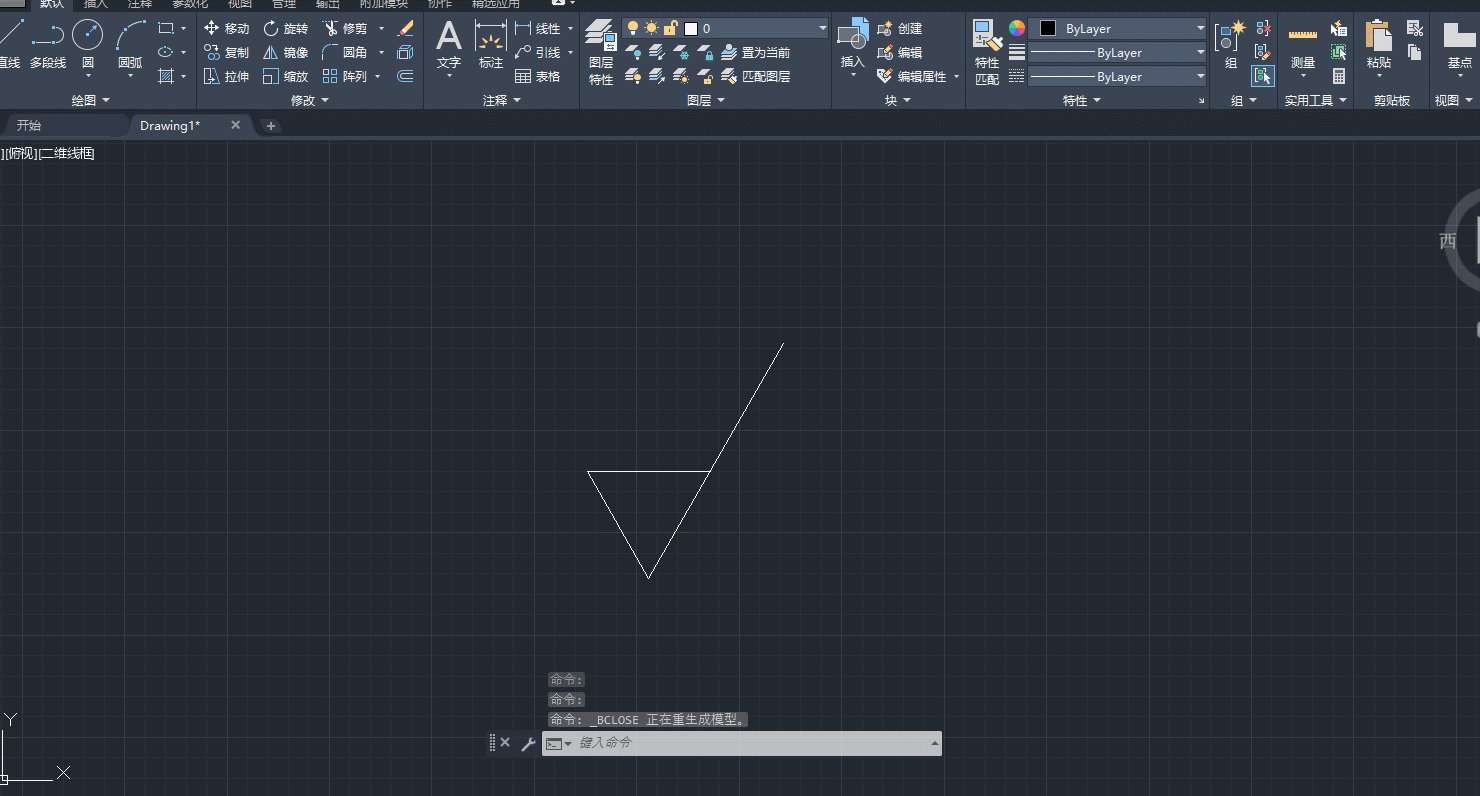This screenshot has width=1480, height=796.
Task: Click the Text (文字) large A icon
Action: coord(449,37)
